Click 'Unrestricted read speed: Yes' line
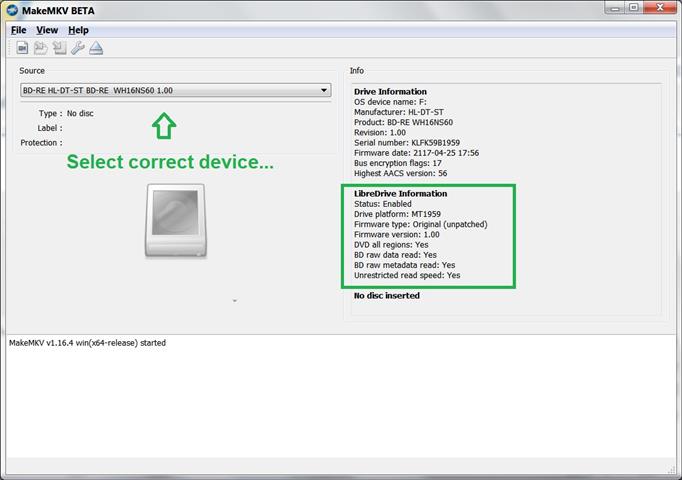 (407, 275)
